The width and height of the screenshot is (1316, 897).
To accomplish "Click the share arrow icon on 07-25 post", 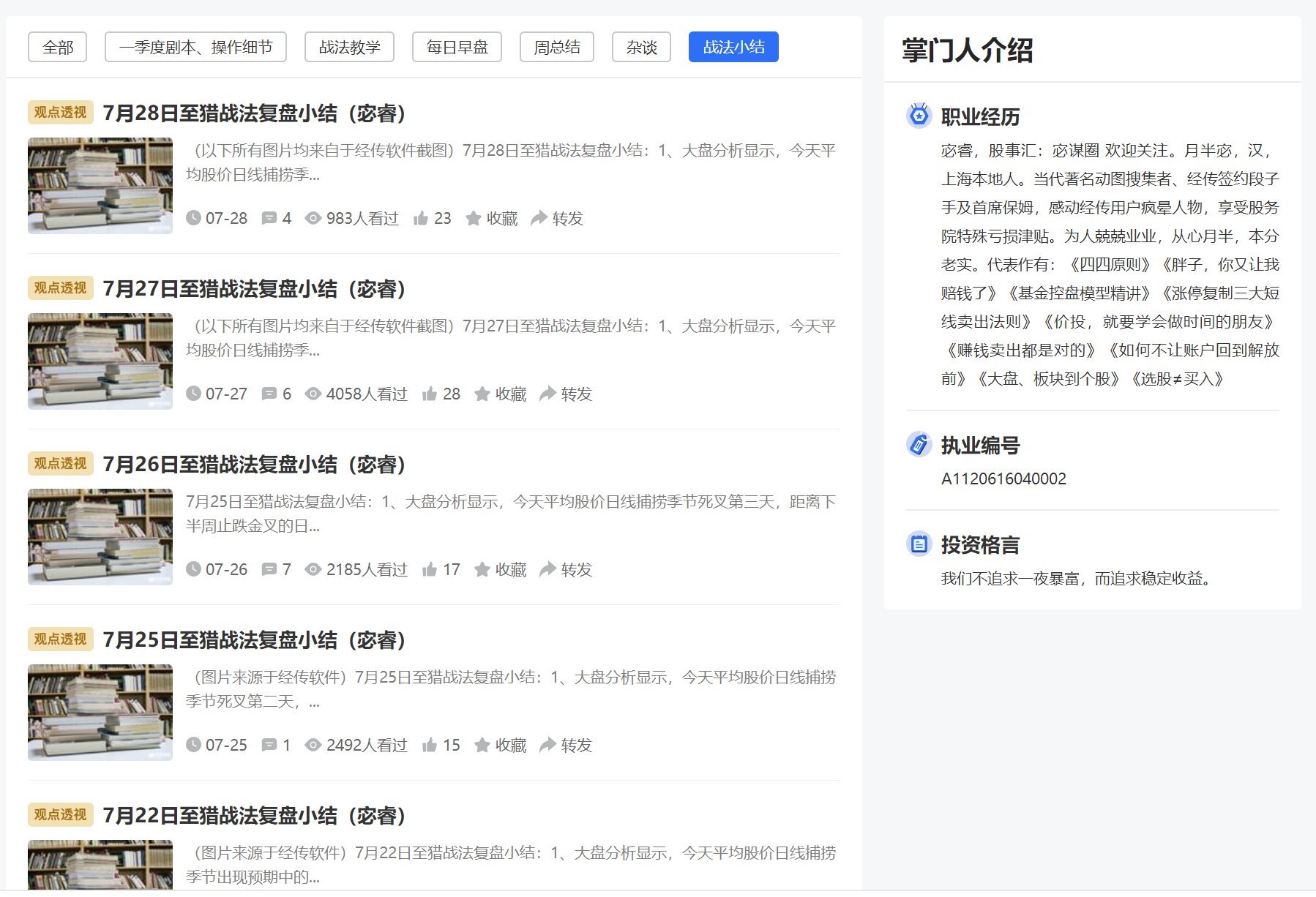I will point(547,745).
